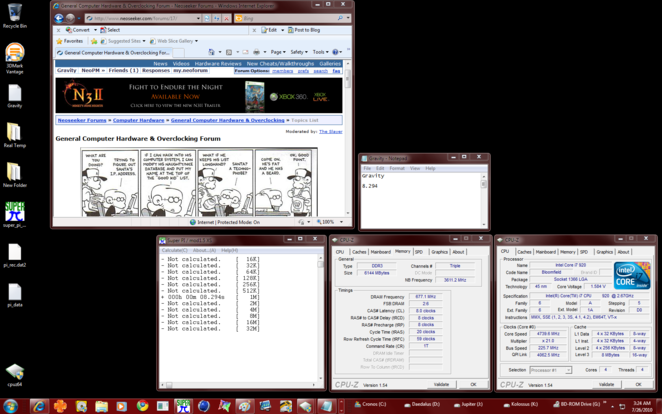
Task: Follow the Computer Hardware breadcrumb link
Action: coord(138,120)
